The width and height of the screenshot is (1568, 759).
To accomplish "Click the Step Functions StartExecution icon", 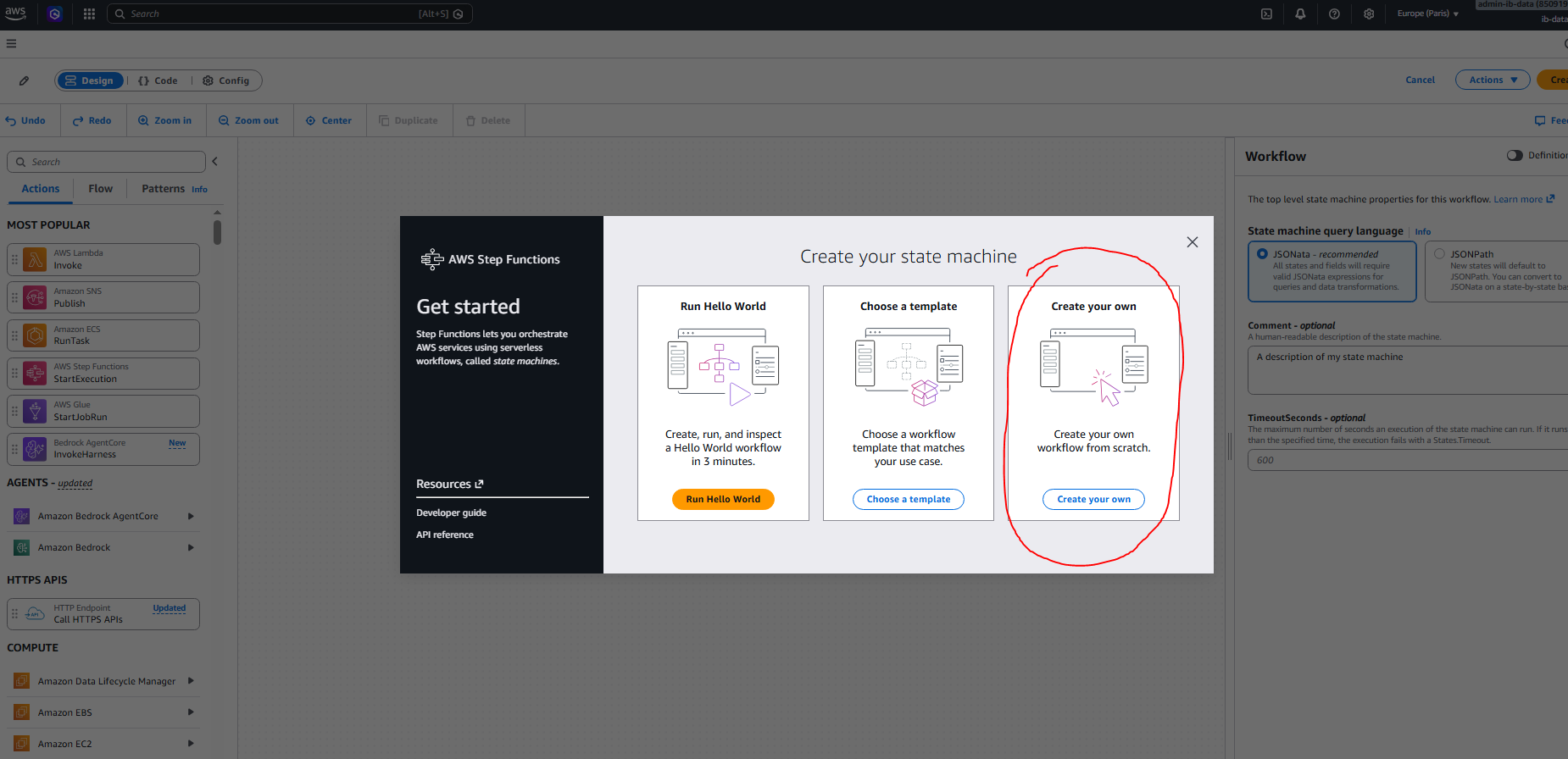I will pos(35,373).
